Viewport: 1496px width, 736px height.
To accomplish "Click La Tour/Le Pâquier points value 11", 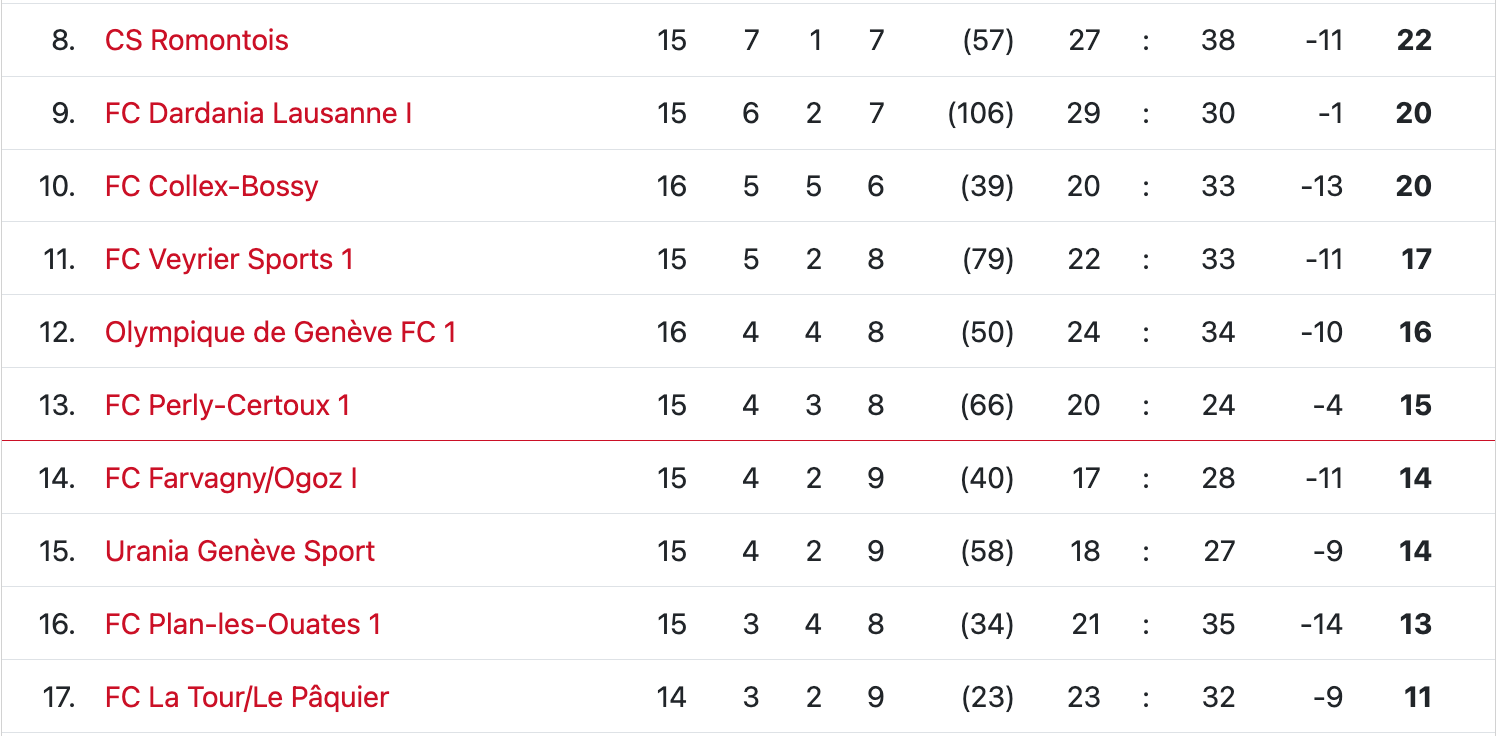I will tap(1417, 698).
